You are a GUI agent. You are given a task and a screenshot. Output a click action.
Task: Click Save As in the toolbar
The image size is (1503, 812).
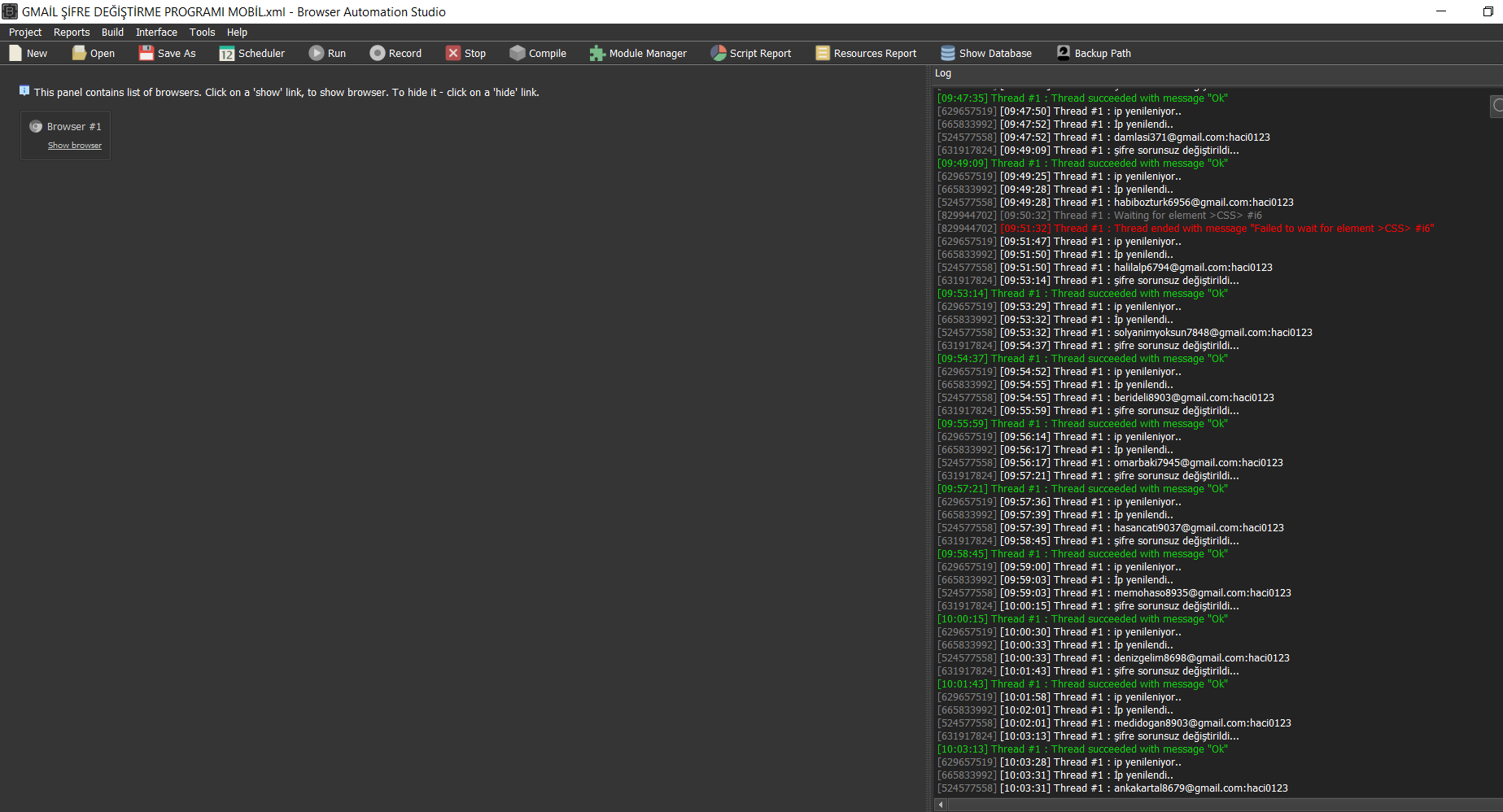point(168,53)
